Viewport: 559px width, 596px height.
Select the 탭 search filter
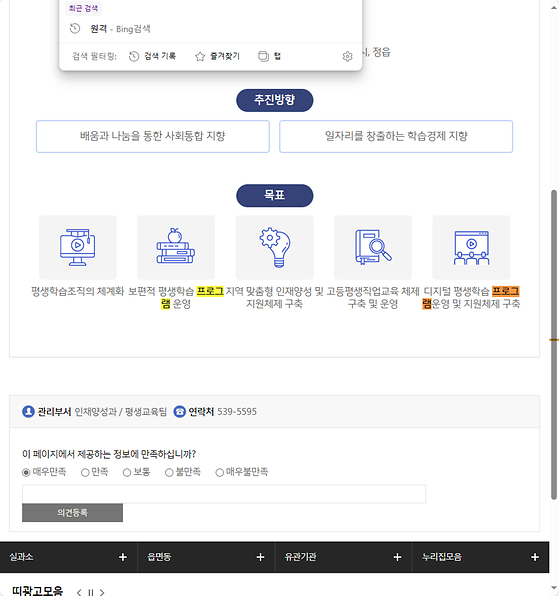tap(269, 56)
